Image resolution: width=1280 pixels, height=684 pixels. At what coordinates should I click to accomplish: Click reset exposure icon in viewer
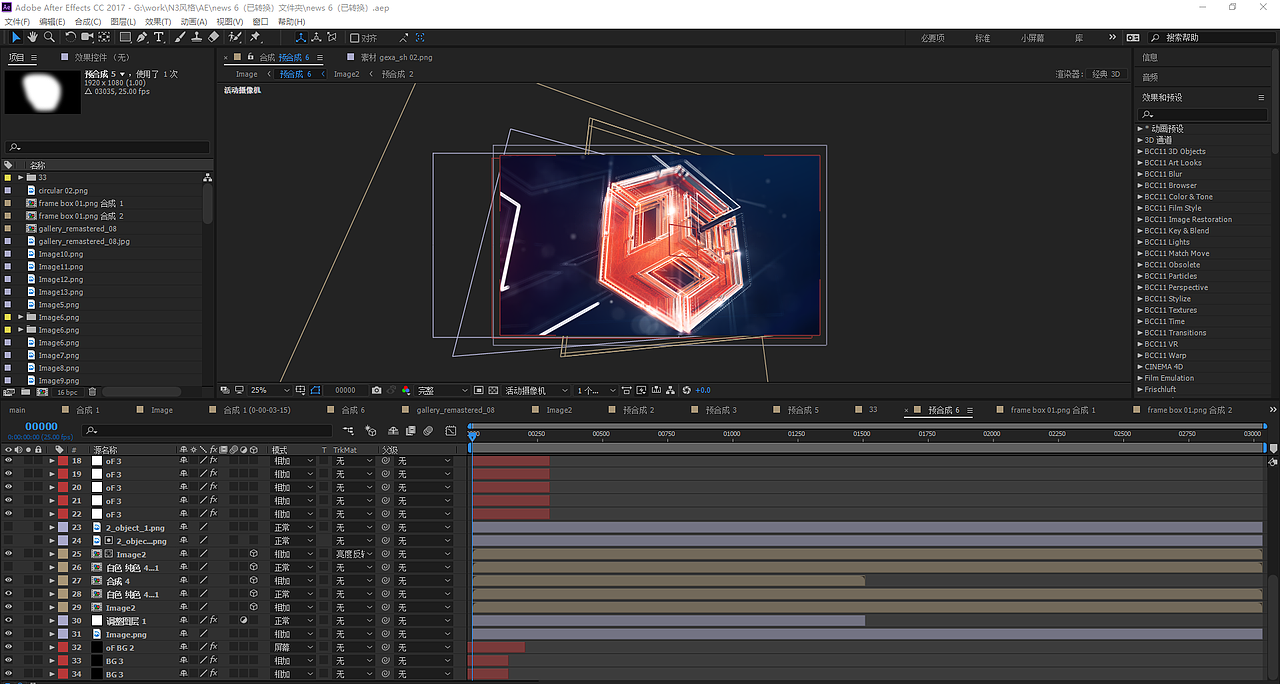coord(686,390)
